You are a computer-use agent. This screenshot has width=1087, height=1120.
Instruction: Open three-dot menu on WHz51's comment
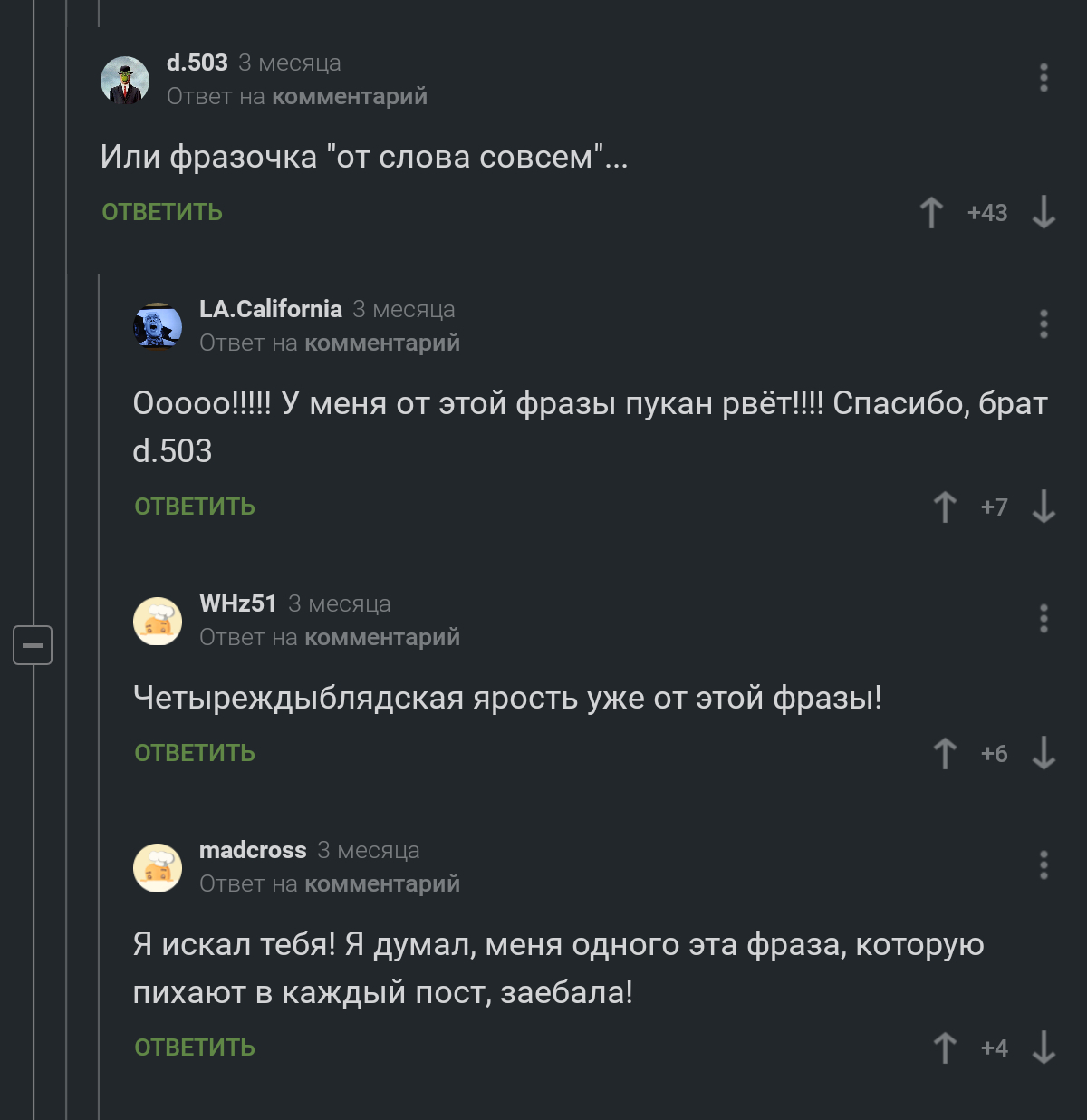click(x=1044, y=619)
